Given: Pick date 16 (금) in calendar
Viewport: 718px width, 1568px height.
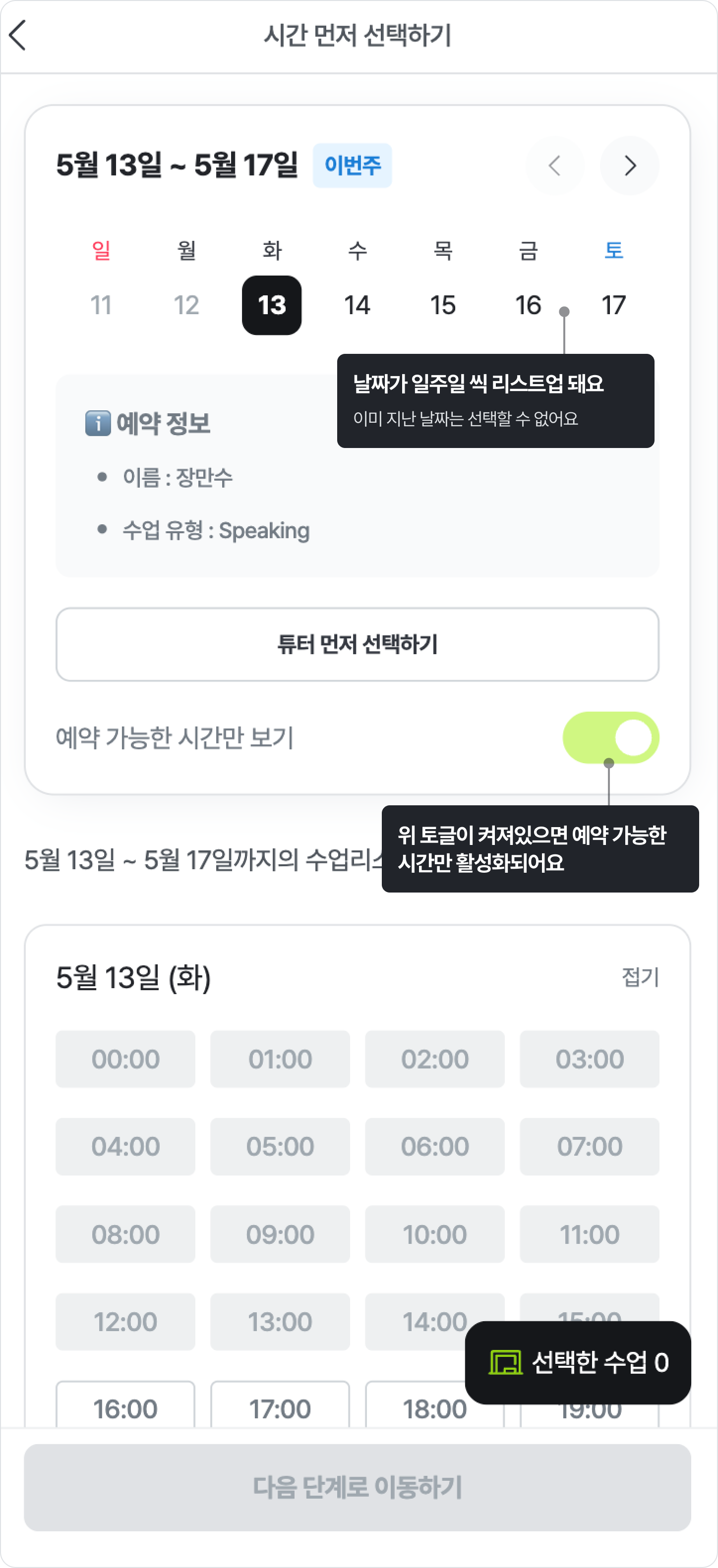Looking at the screenshot, I should click(x=528, y=305).
